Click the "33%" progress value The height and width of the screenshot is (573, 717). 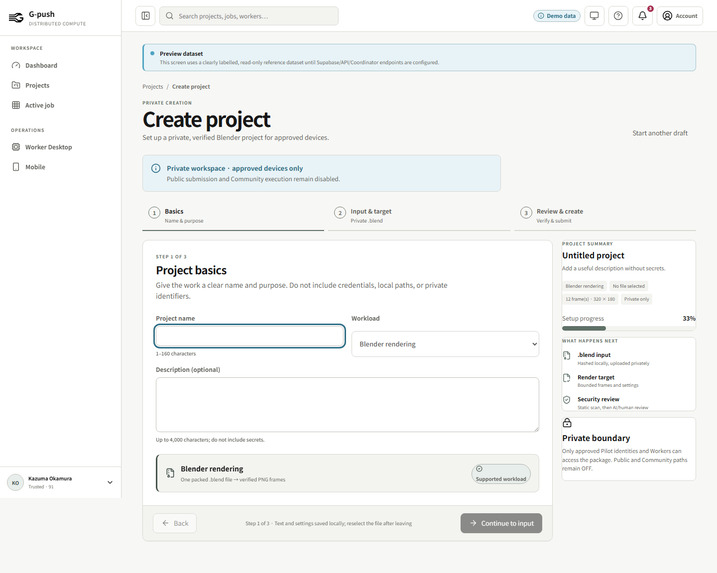point(689,318)
